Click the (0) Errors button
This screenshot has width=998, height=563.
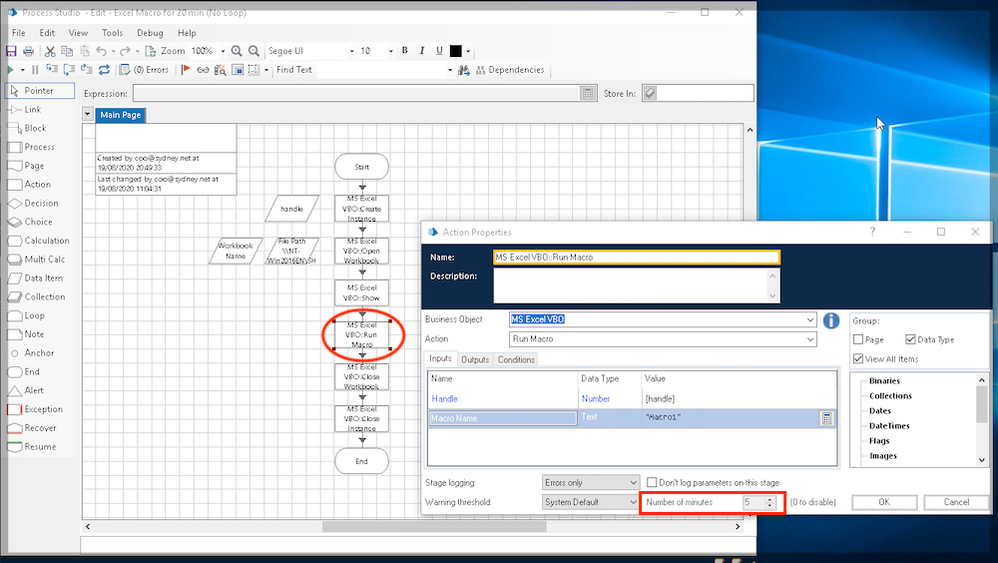point(145,69)
